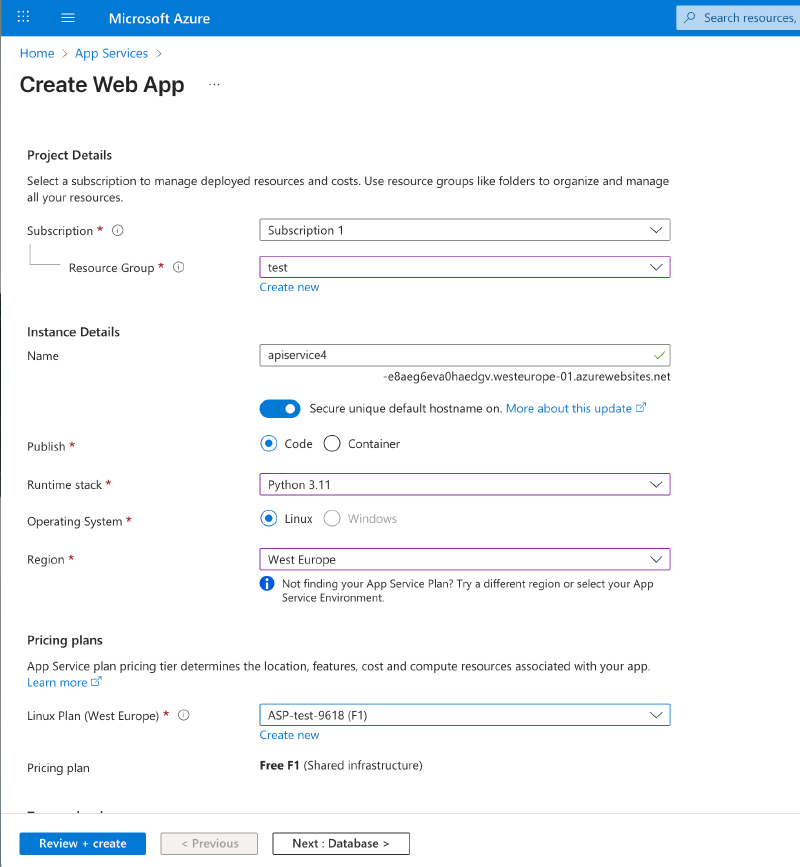Show info tooltip for Linux Plan
The height and width of the screenshot is (867, 800).
pyautogui.click(x=184, y=715)
